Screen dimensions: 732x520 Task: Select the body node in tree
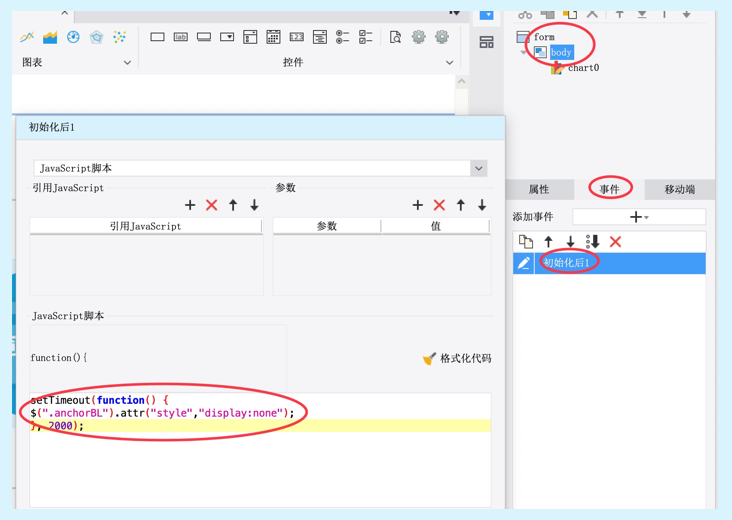coord(561,52)
